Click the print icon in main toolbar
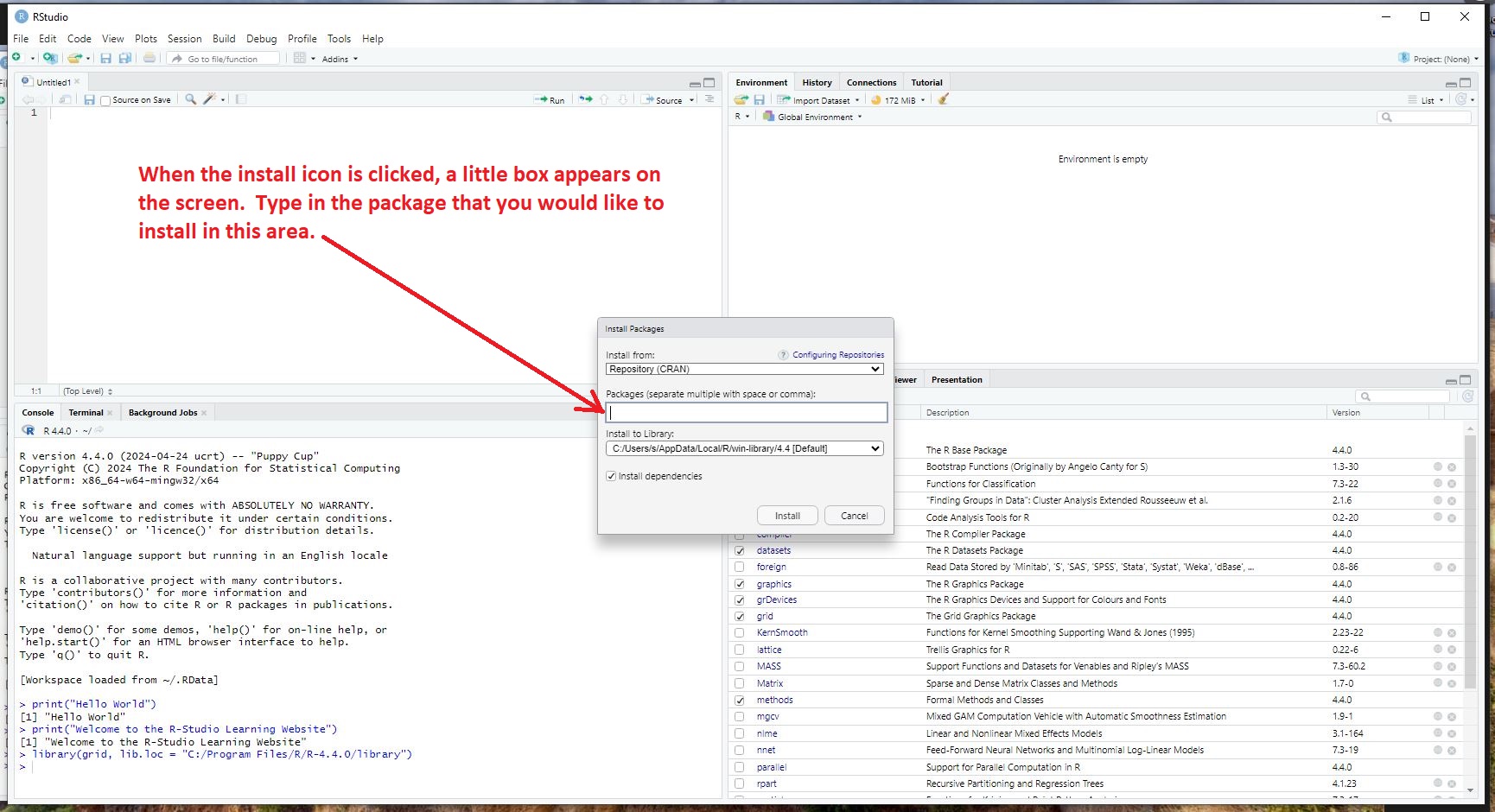The height and width of the screenshot is (812, 1495). pos(149,59)
